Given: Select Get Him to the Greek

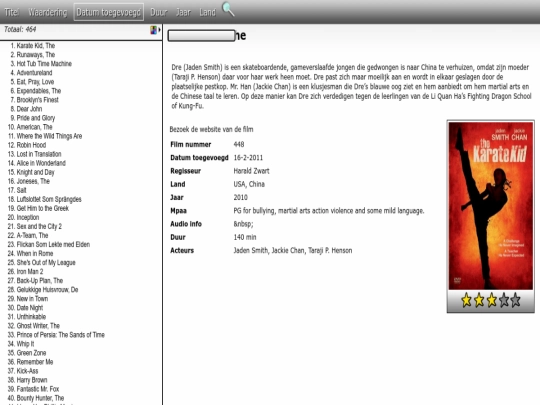Looking at the screenshot, I should pyautogui.click(x=43, y=208).
